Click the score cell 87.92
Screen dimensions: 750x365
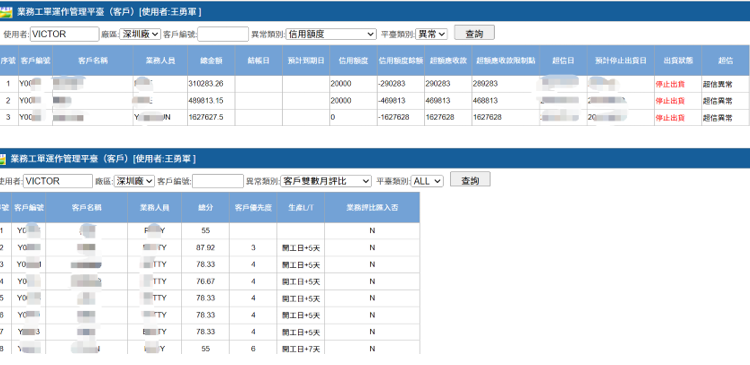point(206,248)
